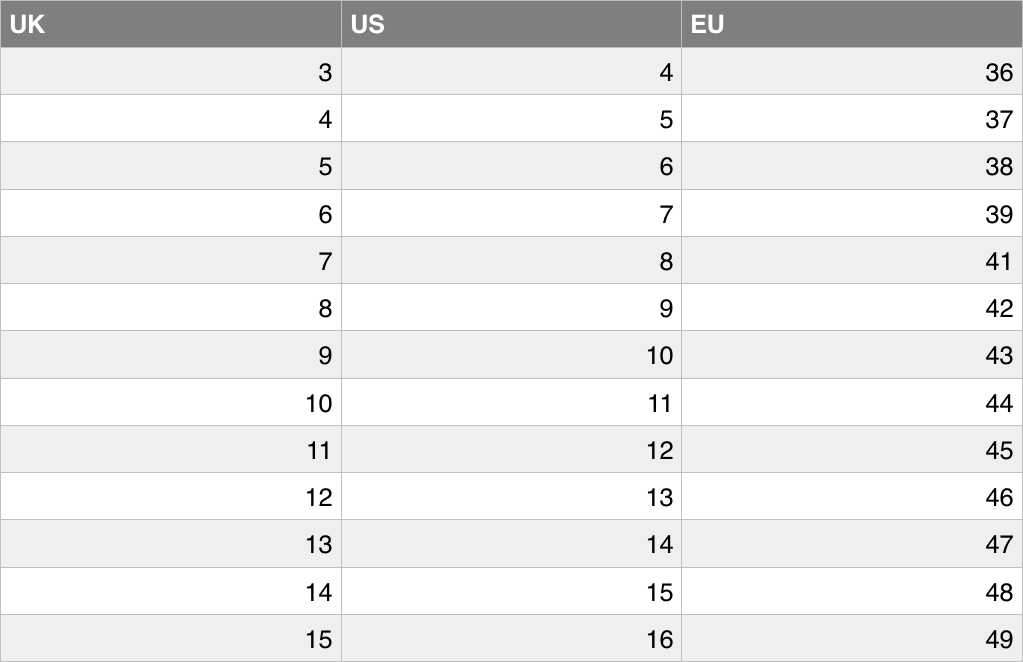Click the EU size 39 cell
The width and height of the screenshot is (1023, 662).
pos(852,214)
